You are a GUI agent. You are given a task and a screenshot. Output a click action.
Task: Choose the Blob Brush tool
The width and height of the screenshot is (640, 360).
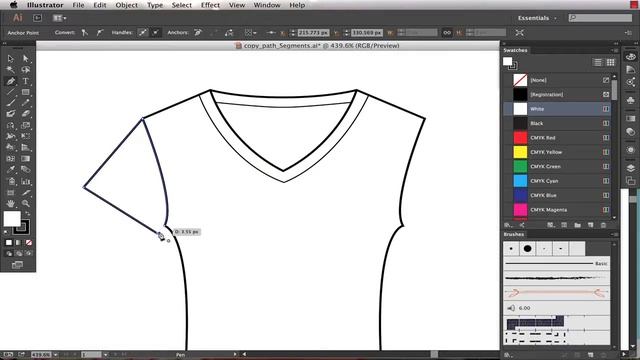(x=11, y=114)
